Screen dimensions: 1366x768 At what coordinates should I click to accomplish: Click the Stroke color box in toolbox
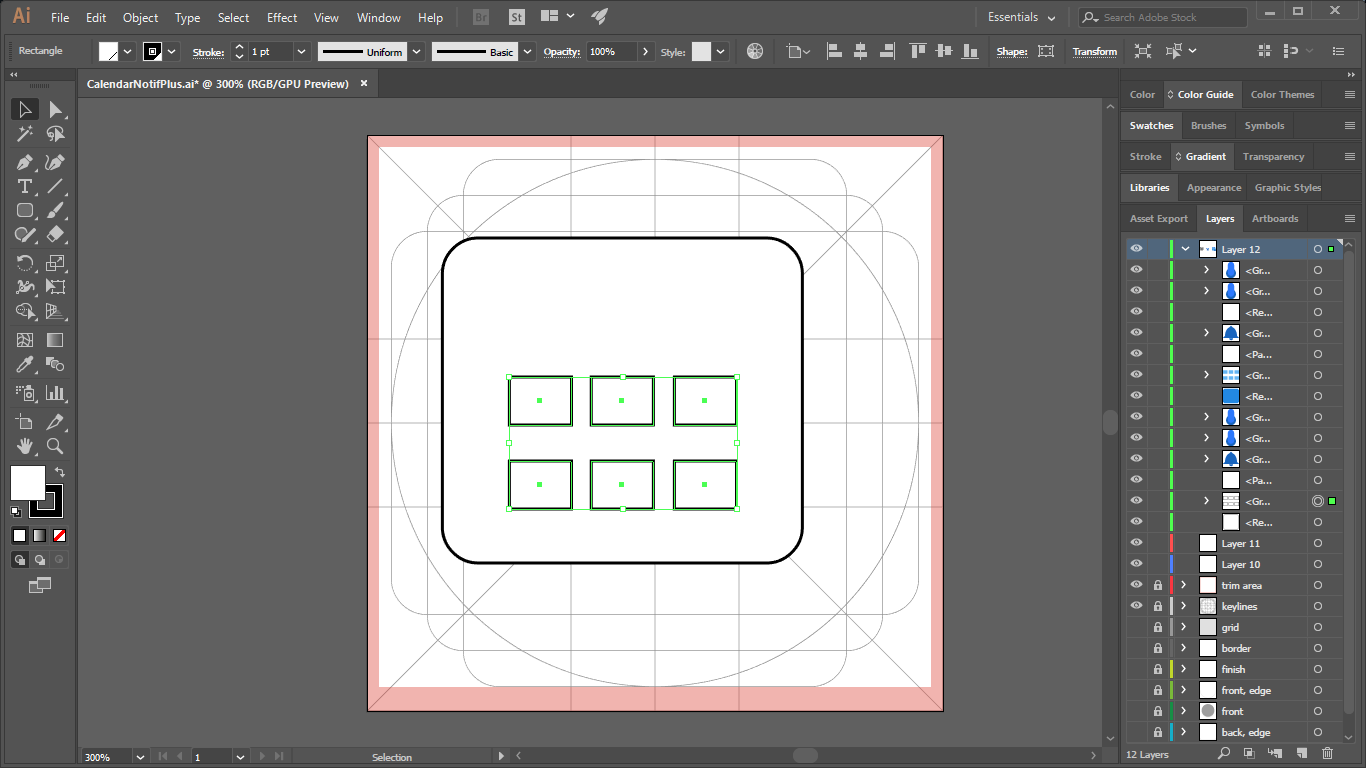point(46,501)
